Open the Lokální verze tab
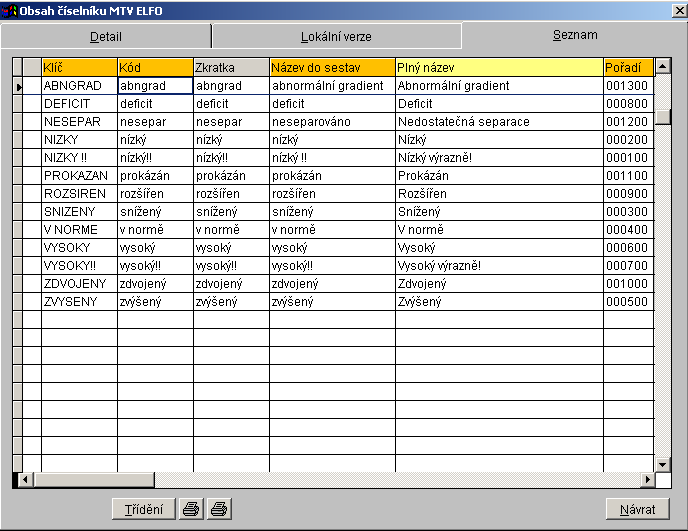688x531 pixels. (336, 36)
